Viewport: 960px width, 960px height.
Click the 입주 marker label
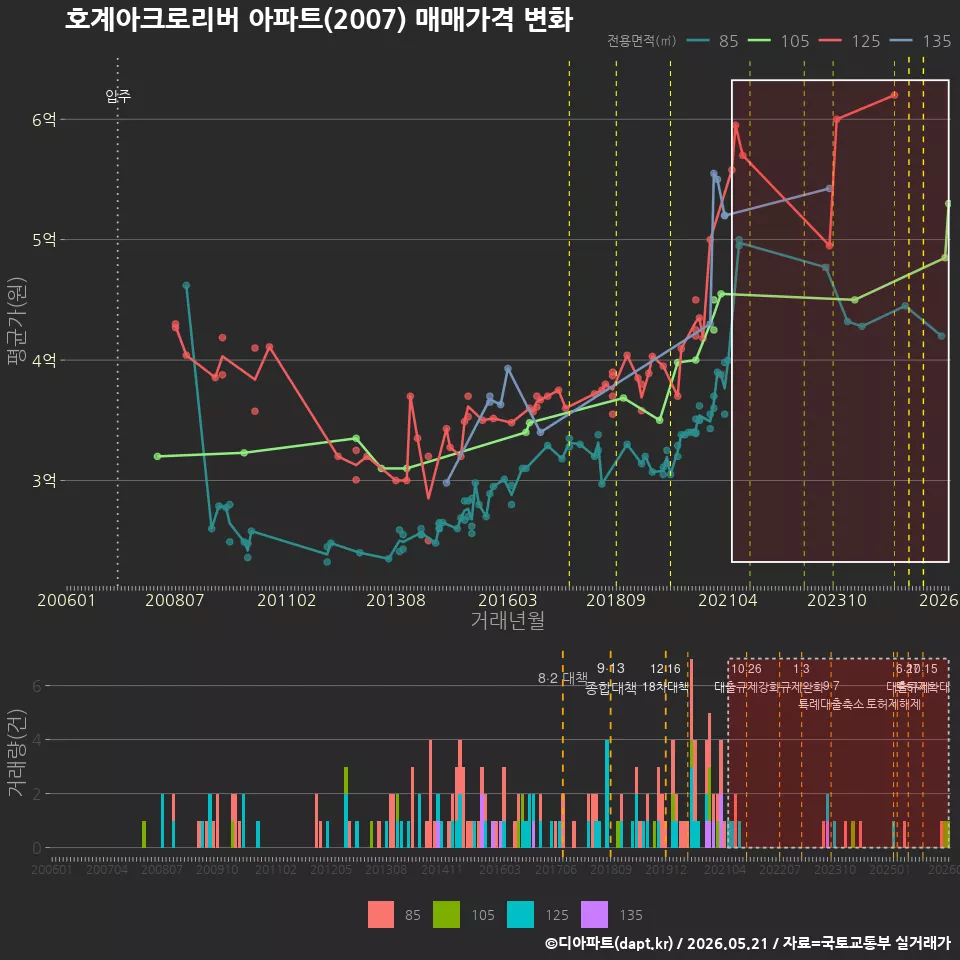coord(118,96)
